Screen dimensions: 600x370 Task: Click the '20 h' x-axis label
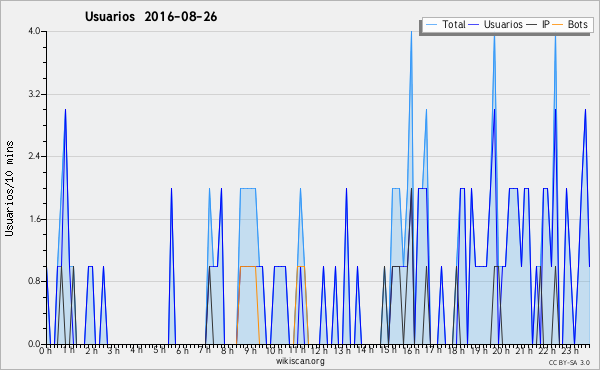coord(501,351)
